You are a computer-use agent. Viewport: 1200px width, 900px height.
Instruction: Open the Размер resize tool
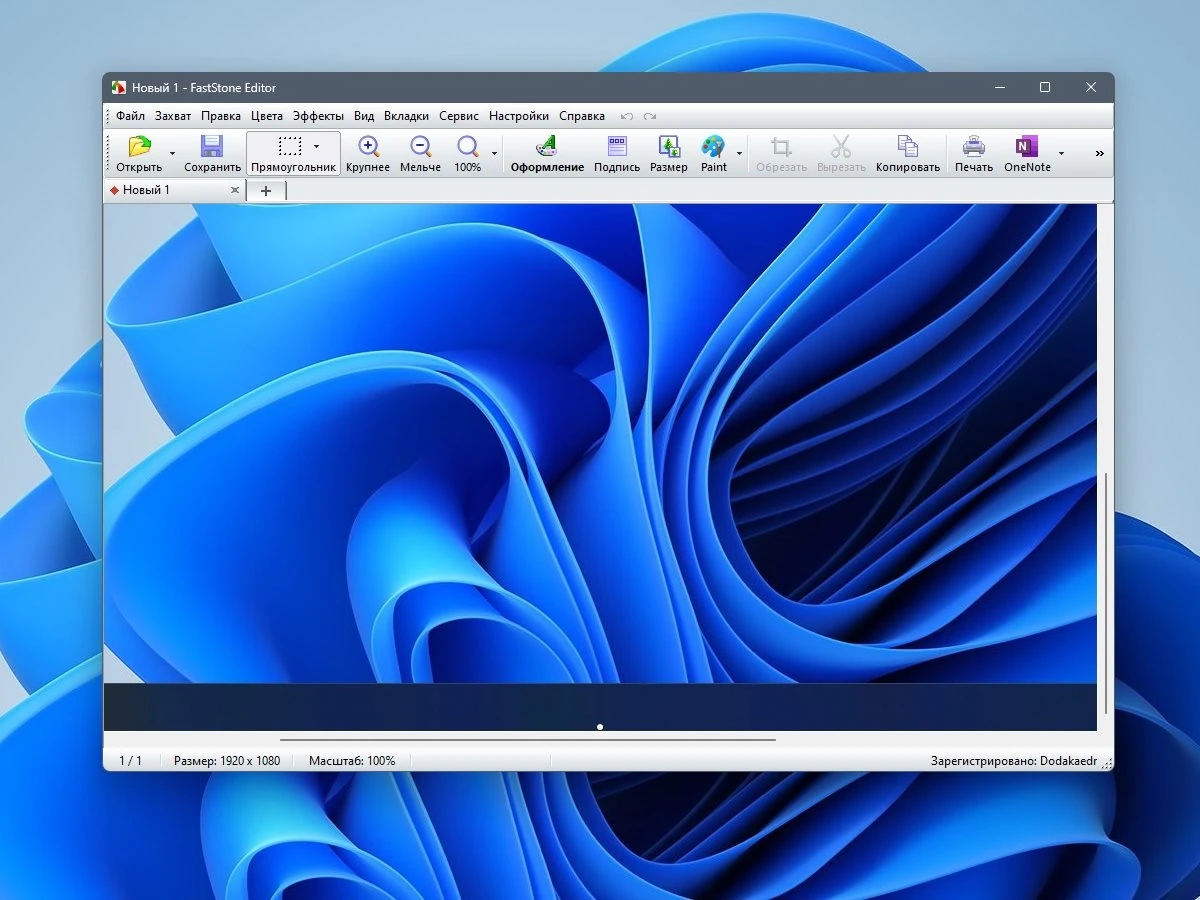pyautogui.click(x=669, y=153)
